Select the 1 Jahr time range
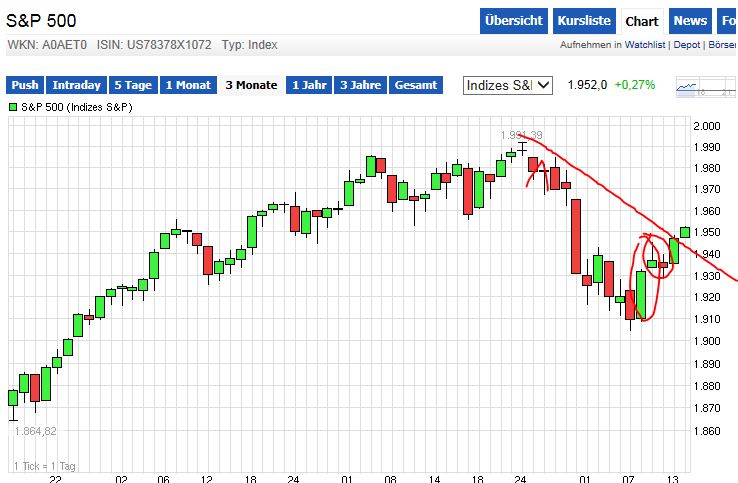The image size is (738, 483). 309,85
